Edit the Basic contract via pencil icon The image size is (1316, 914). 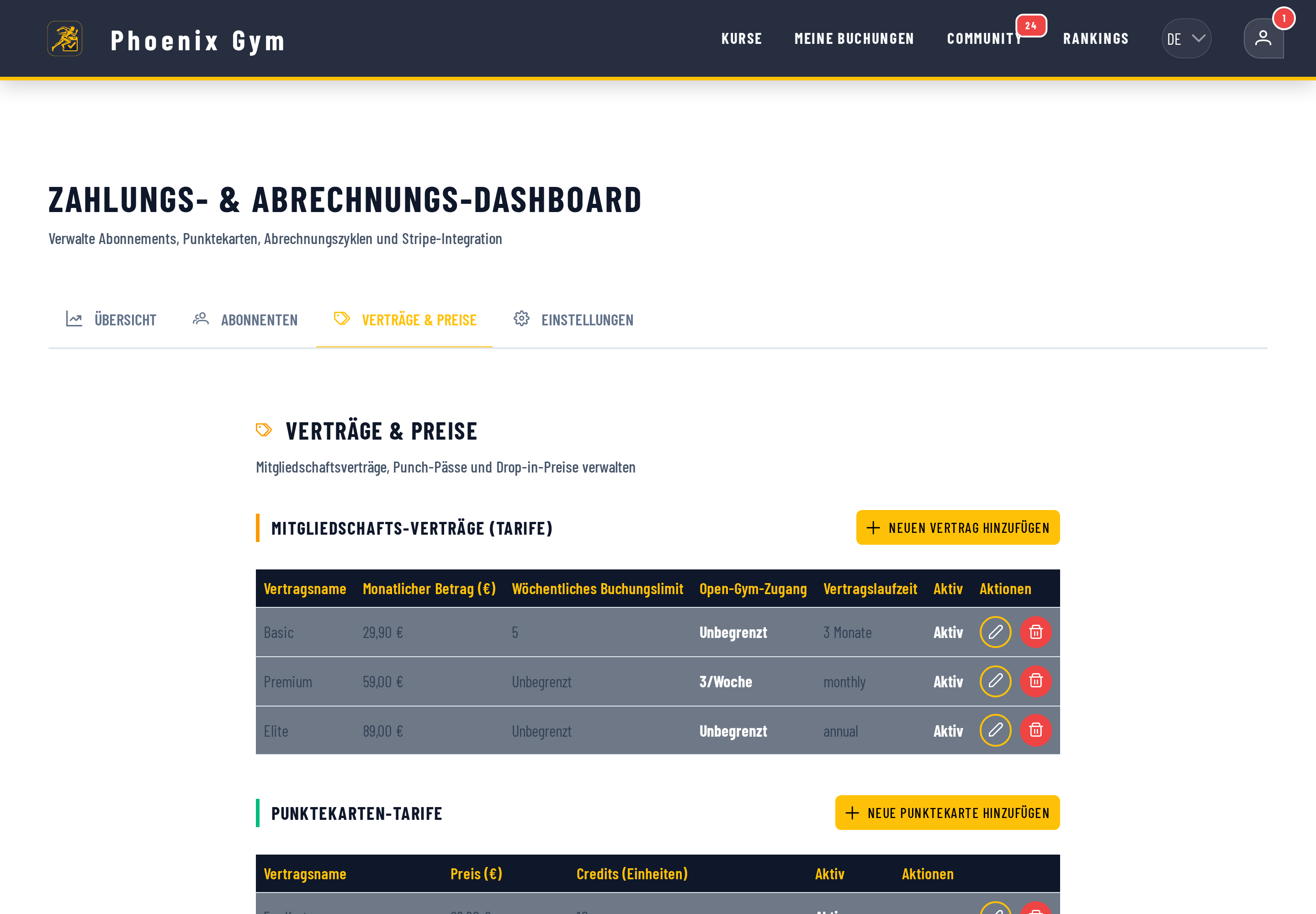pos(995,632)
